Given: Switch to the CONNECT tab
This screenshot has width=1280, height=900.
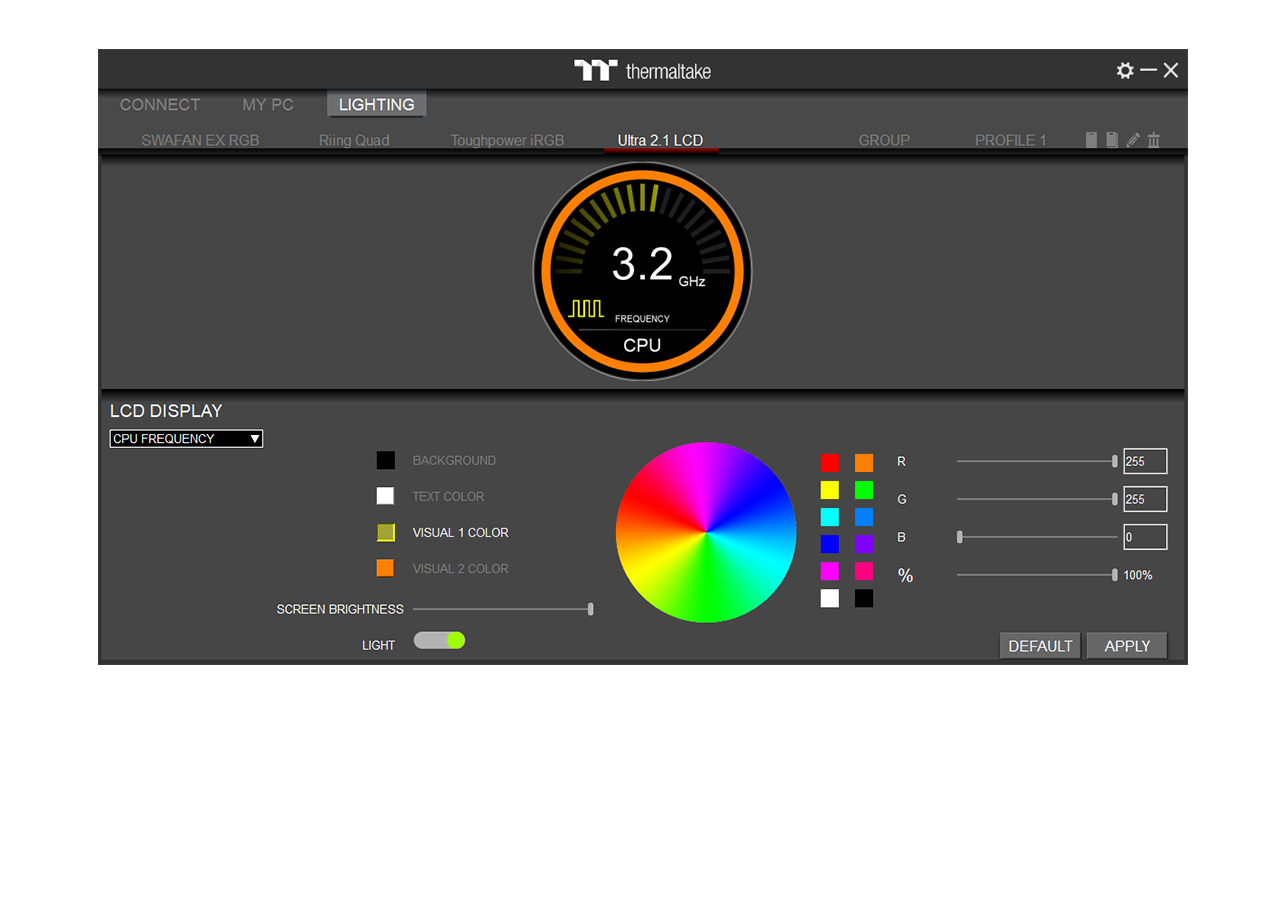Looking at the screenshot, I should 160,105.
